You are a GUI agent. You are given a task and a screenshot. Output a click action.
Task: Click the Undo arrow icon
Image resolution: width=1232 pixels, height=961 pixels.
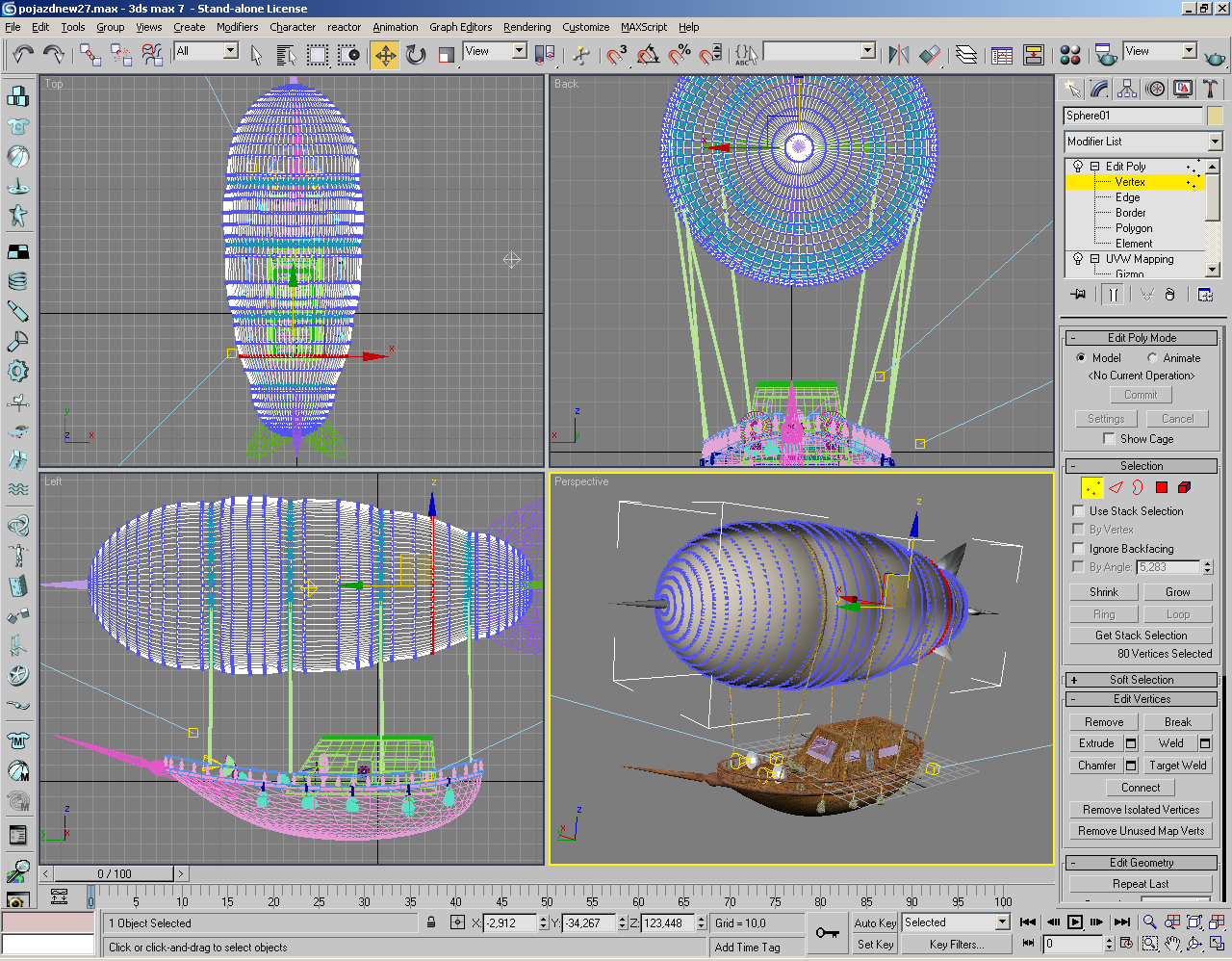[x=23, y=55]
